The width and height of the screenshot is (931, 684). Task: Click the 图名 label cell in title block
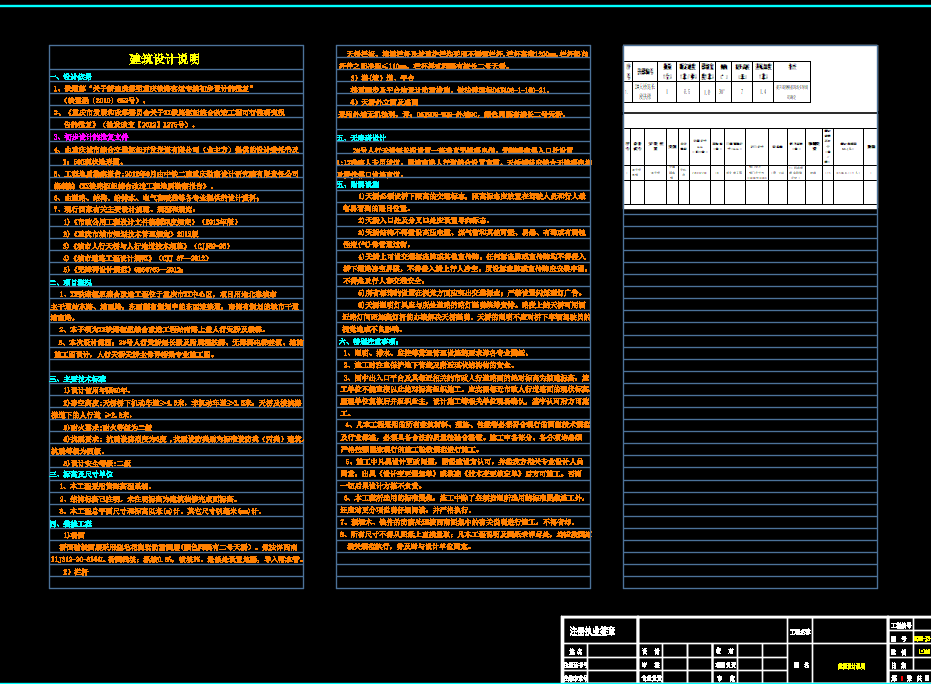(x=800, y=664)
